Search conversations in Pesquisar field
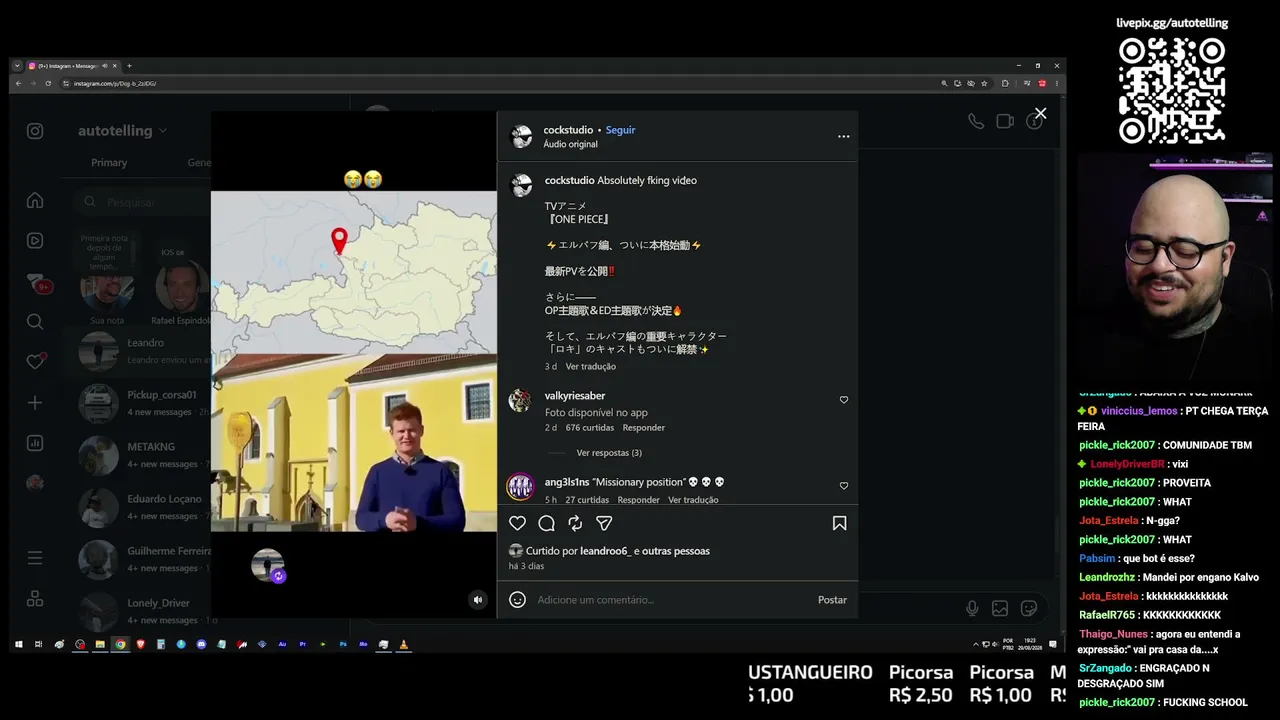 (x=142, y=202)
